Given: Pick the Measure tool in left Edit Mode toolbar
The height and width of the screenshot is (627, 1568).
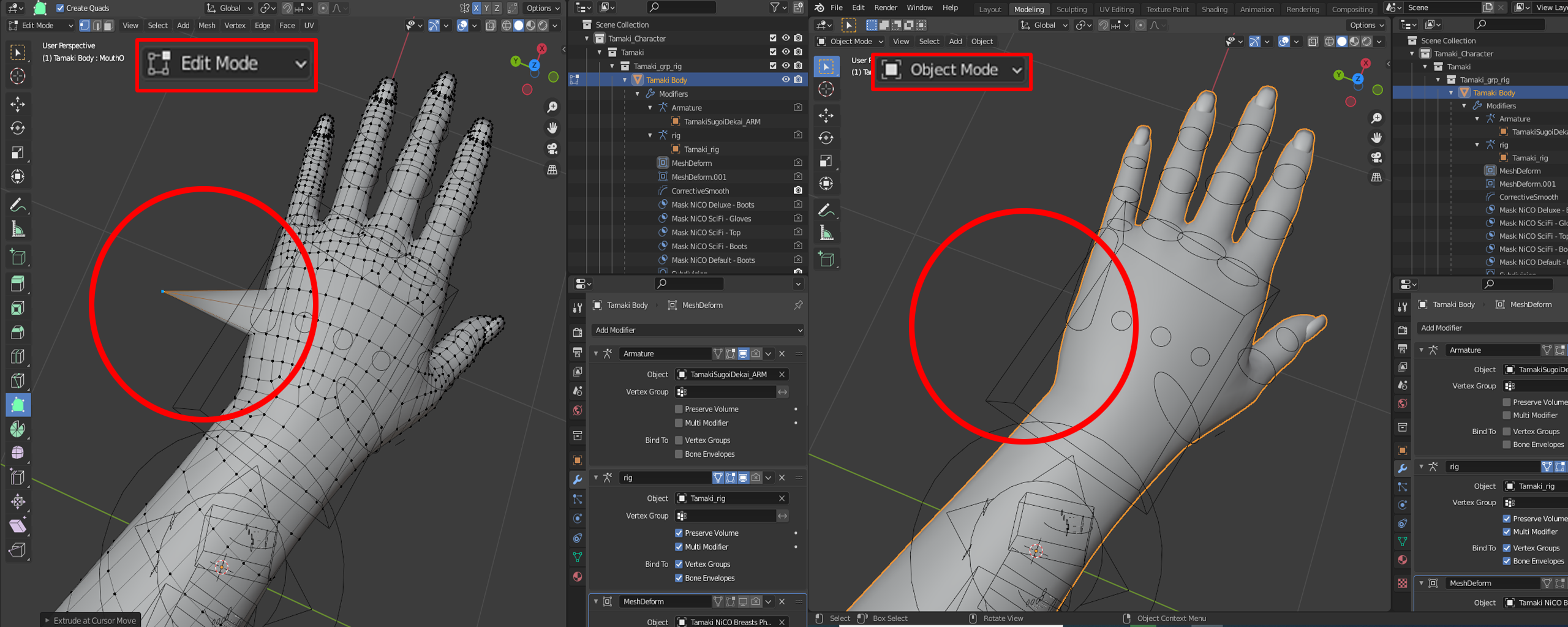Looking at the screenshot, I should pyautogui.click(x=18, y=230).
